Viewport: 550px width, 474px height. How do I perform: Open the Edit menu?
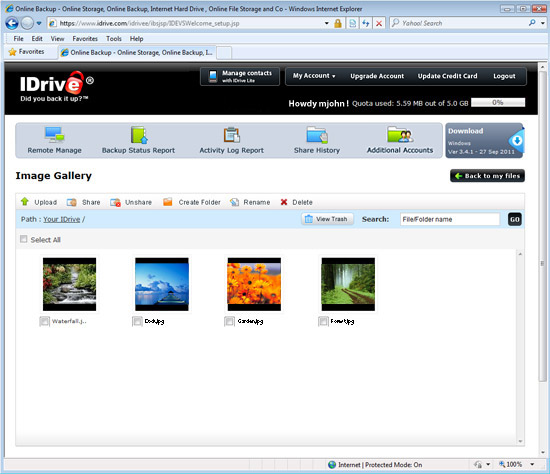point(37,39)
